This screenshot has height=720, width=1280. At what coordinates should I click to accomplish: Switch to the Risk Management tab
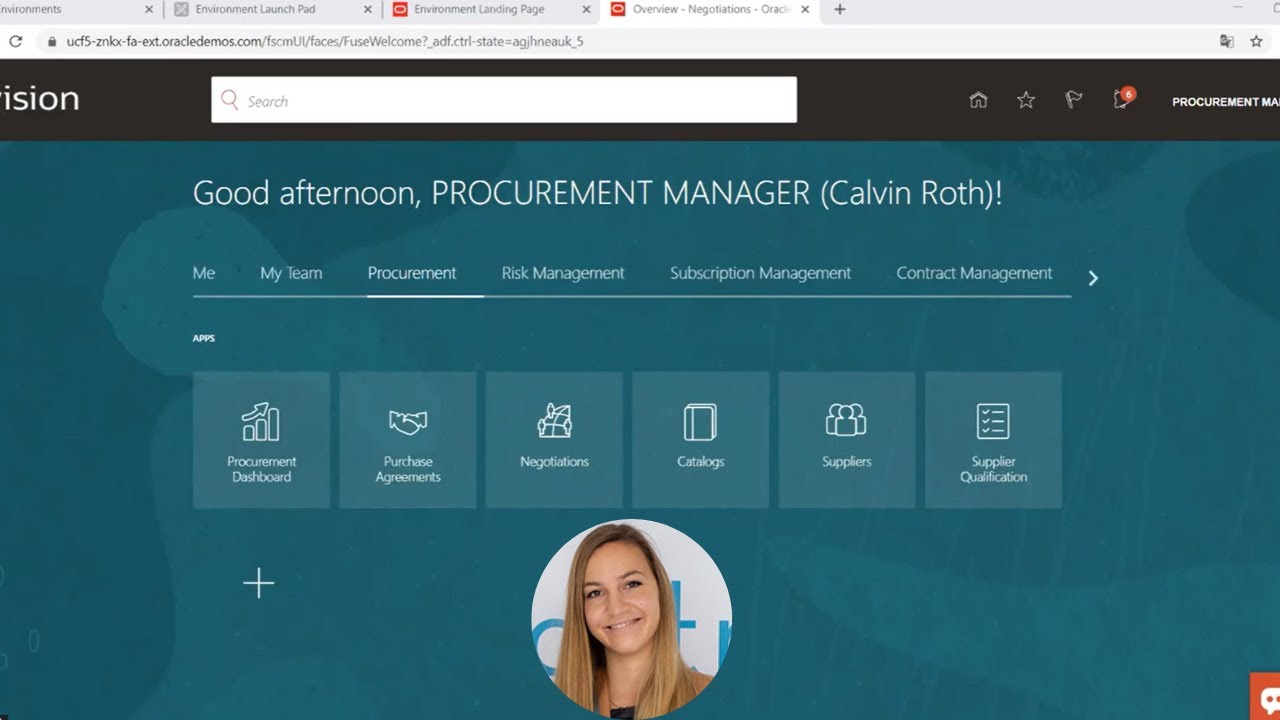point(563,273)
